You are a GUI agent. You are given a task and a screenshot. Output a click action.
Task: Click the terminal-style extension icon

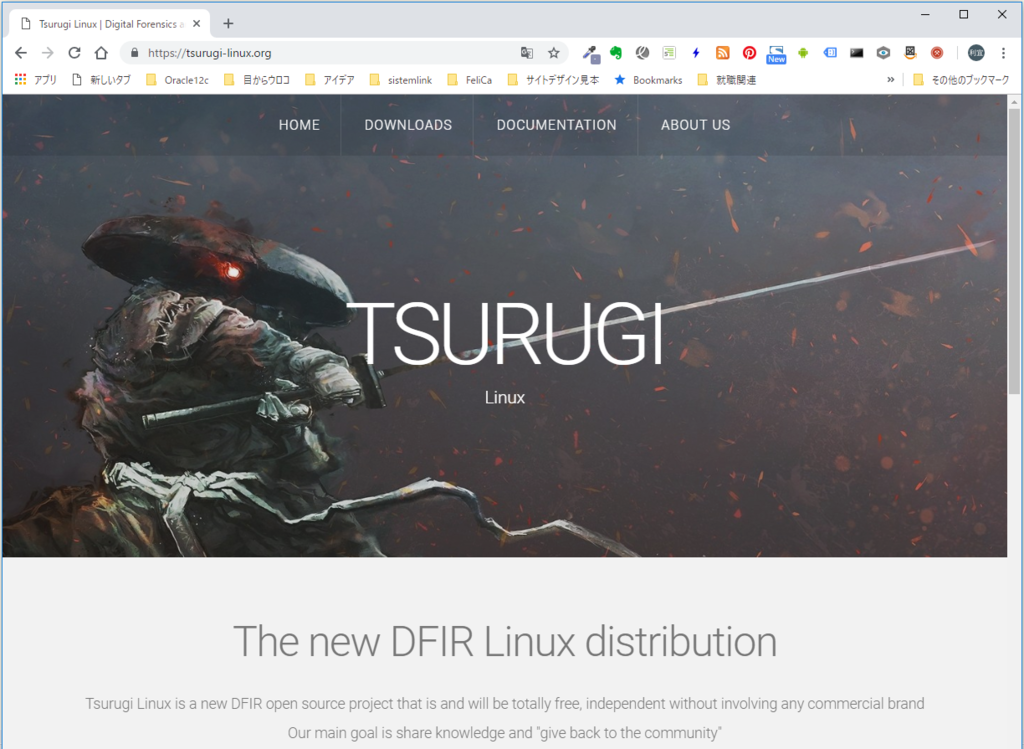855,53
